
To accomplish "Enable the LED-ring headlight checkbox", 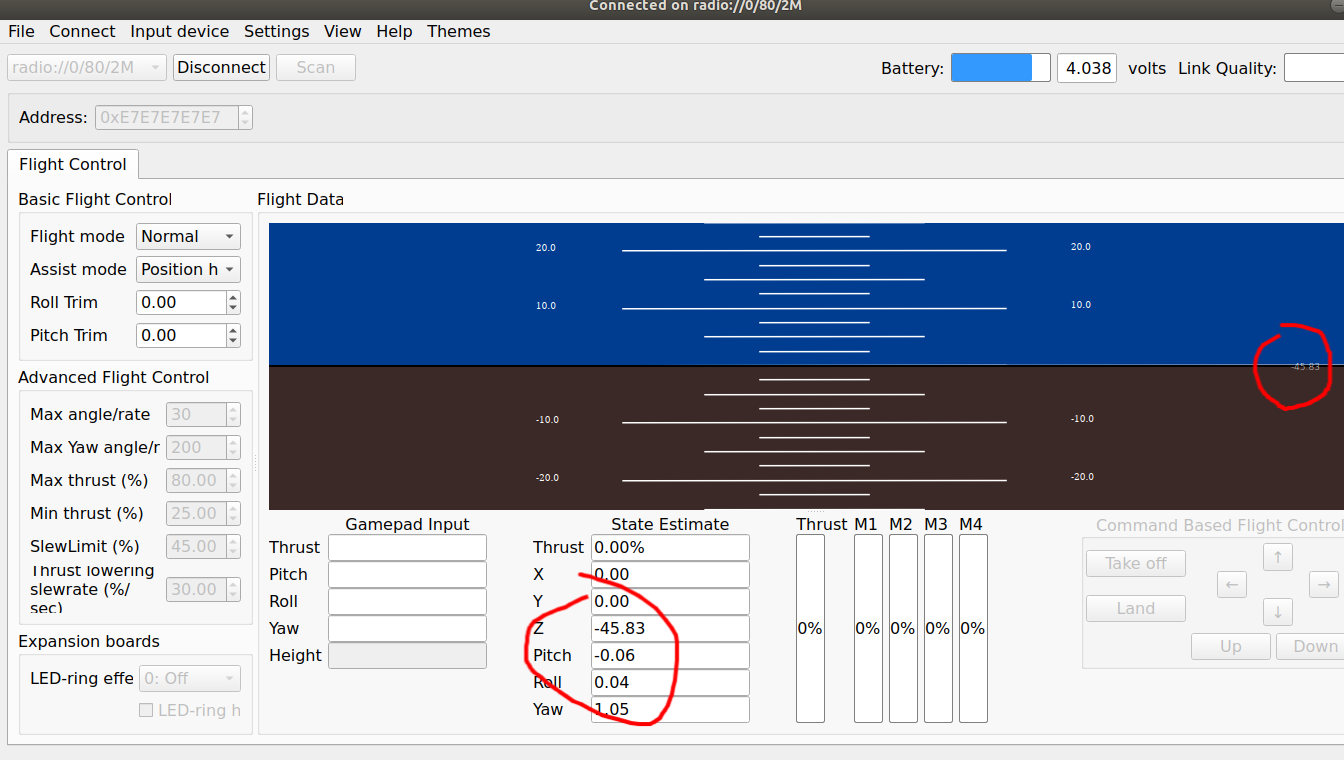I will coord(146,710).
